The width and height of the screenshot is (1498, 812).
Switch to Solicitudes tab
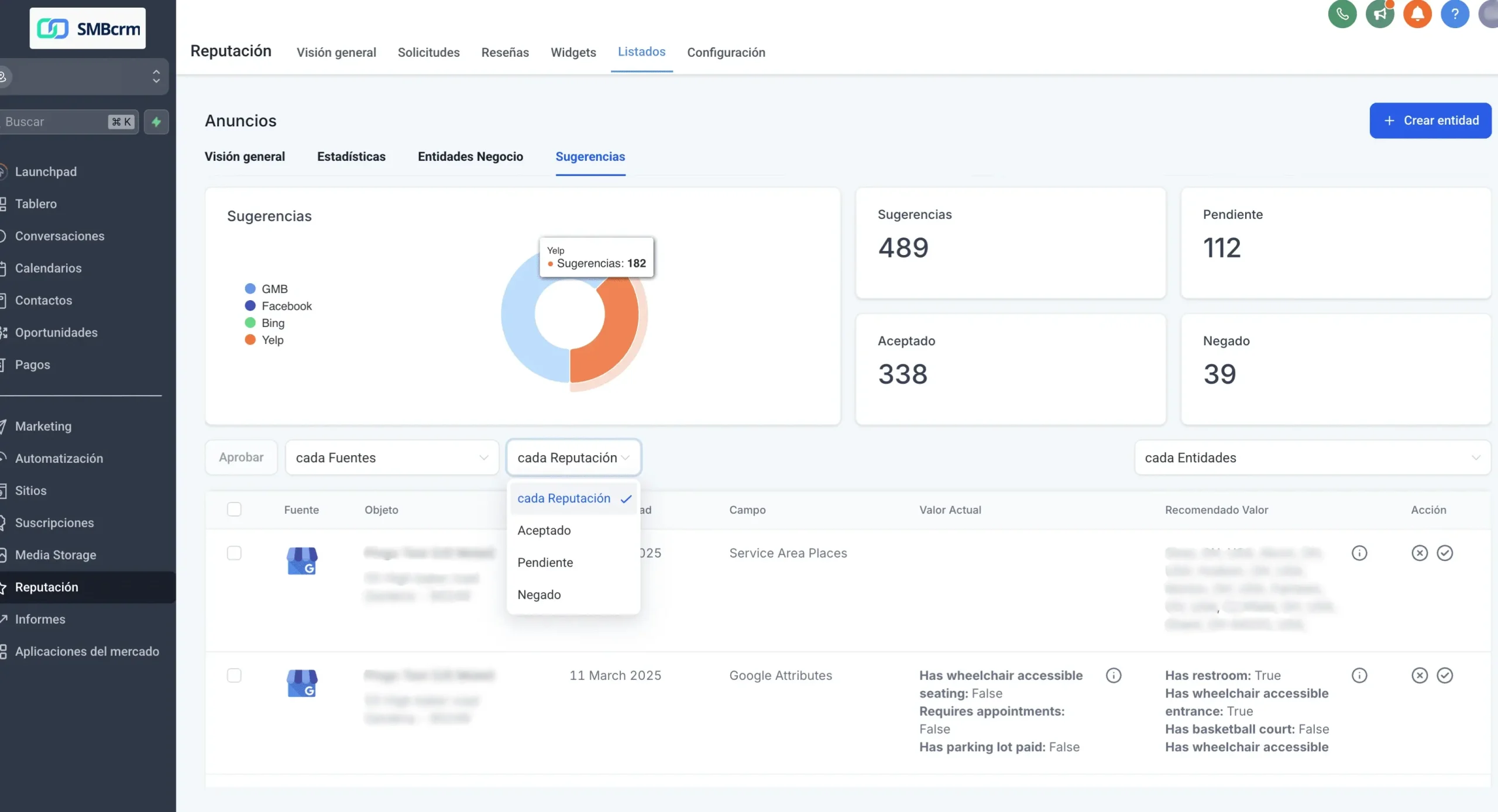(x=429, y=52)
